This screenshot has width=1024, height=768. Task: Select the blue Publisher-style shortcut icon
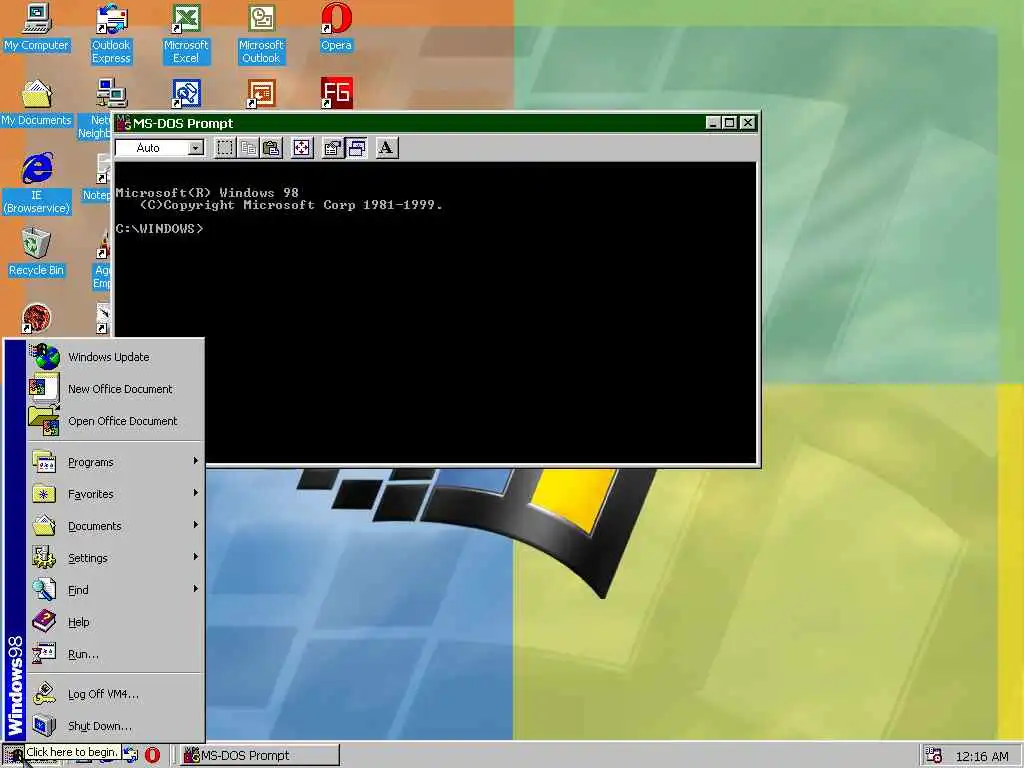(186, 93)
